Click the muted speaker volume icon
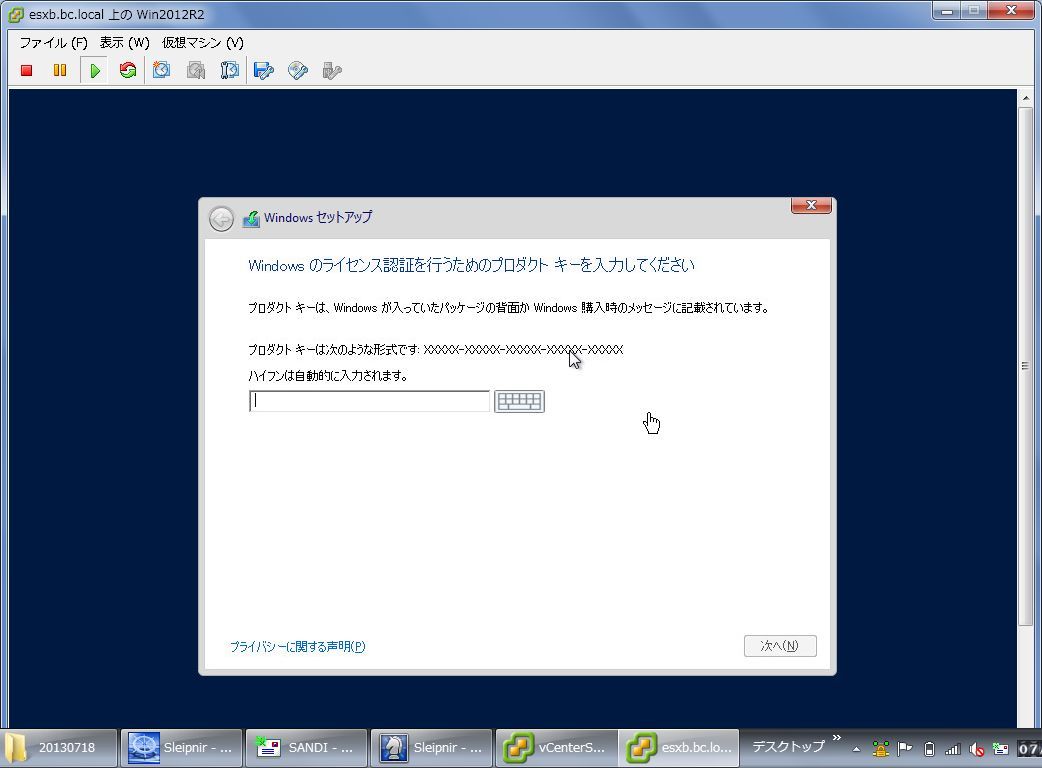This screenshot has width=1042, height=768. pyautogui.click(x=976, y=749)
